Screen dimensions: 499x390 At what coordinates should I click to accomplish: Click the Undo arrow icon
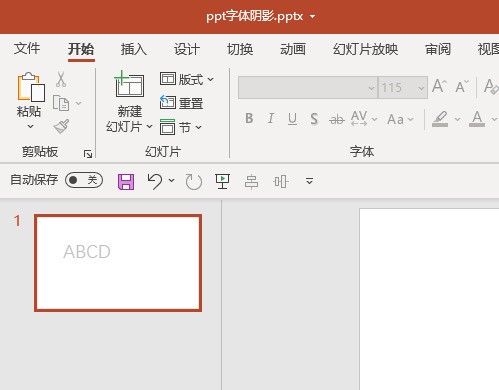click(155, 181)
